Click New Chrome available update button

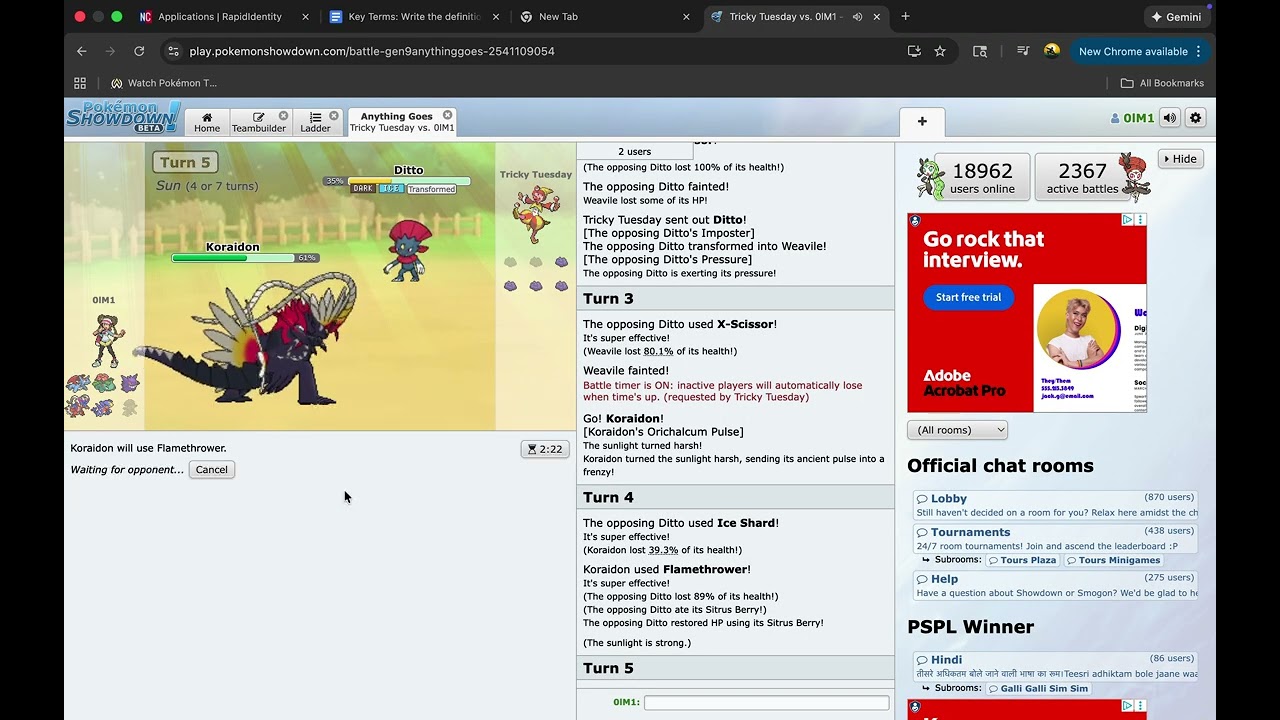pos(1138,51)
